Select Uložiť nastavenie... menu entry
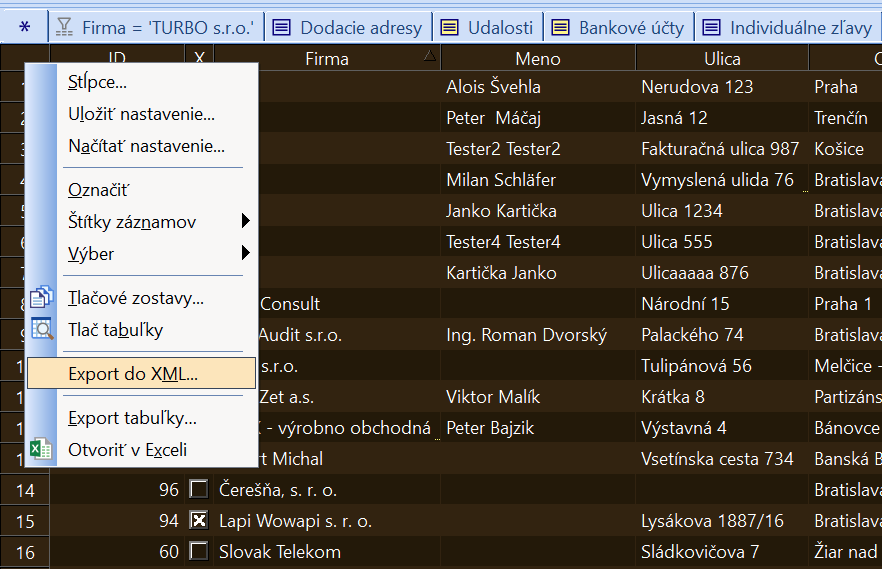 (141, 114)
